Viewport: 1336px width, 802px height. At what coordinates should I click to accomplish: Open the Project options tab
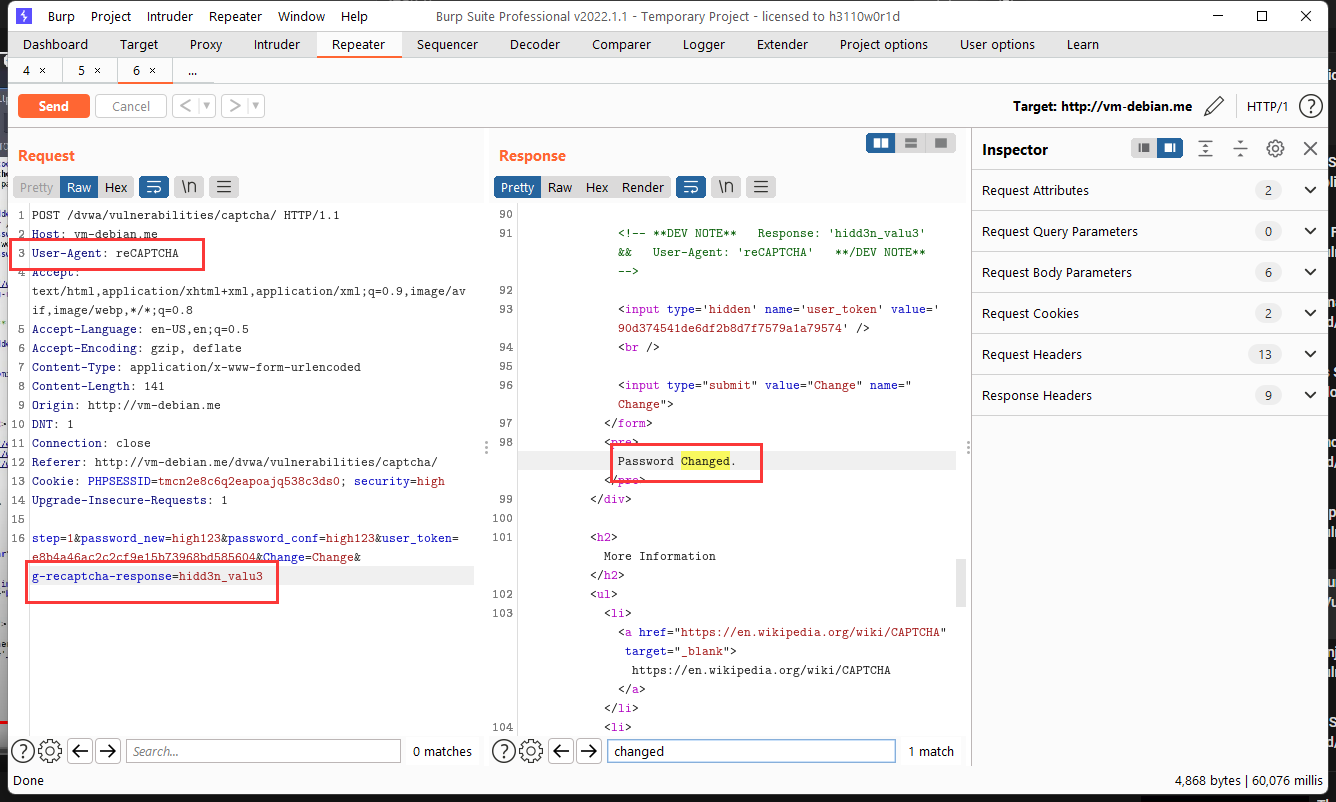pos(883,44)
